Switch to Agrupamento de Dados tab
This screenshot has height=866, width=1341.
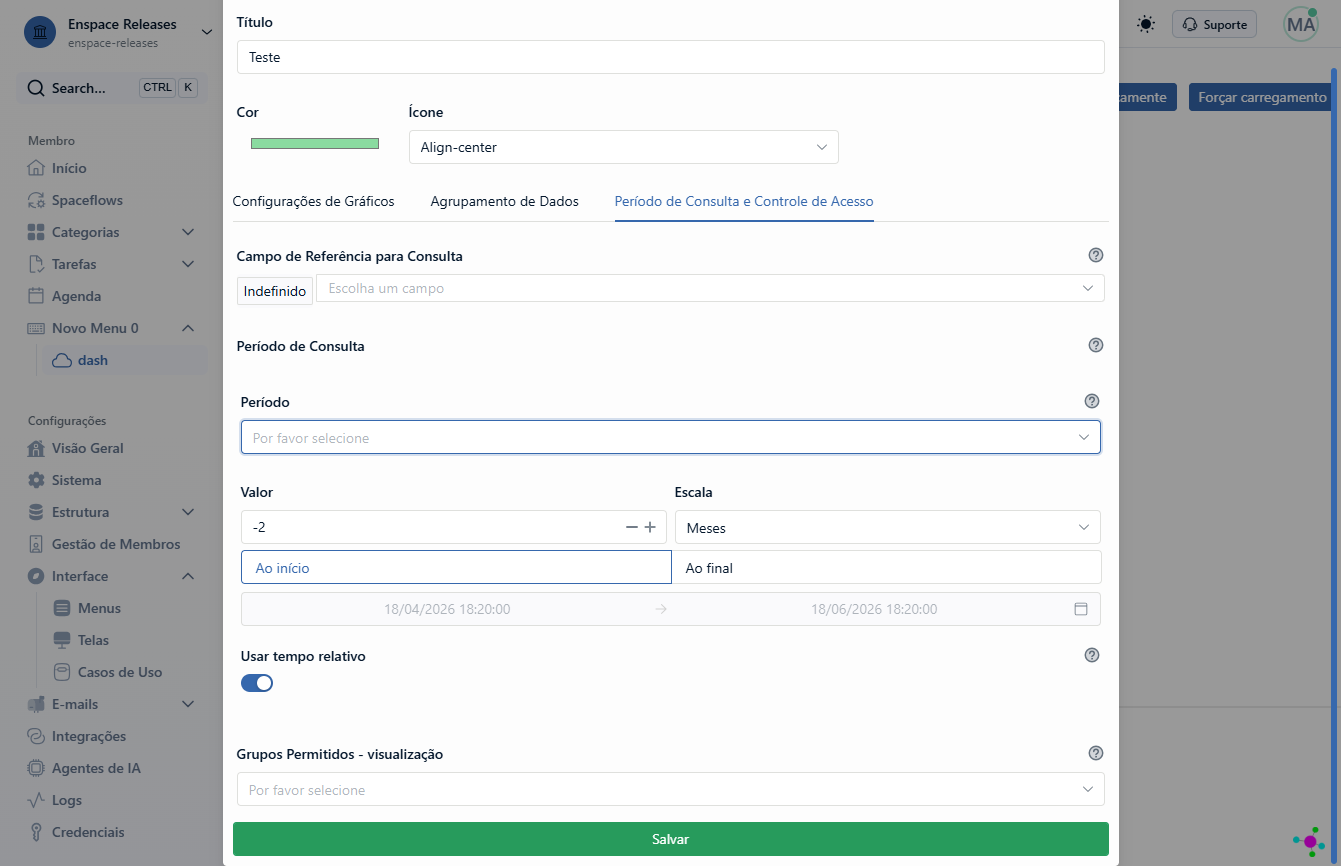tap(505, 201)
